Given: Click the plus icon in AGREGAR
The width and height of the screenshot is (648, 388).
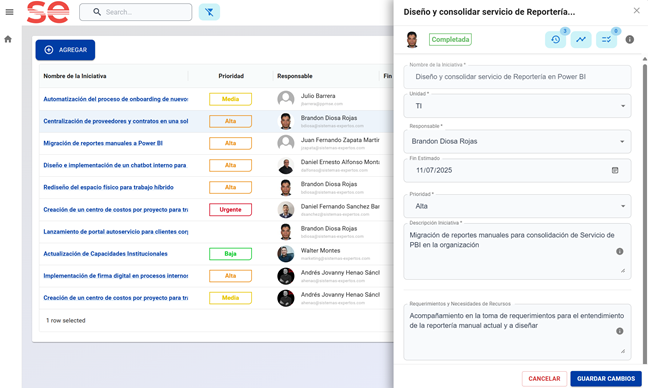Looking at the screenshot, I should [x=49, y=50].
